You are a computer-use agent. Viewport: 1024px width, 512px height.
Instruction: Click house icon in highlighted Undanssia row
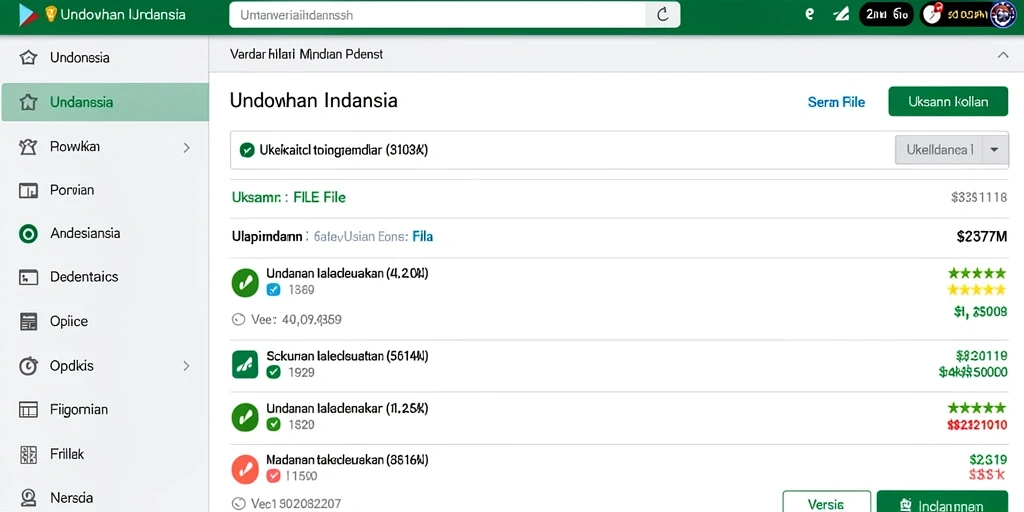(x=28, y=102)
